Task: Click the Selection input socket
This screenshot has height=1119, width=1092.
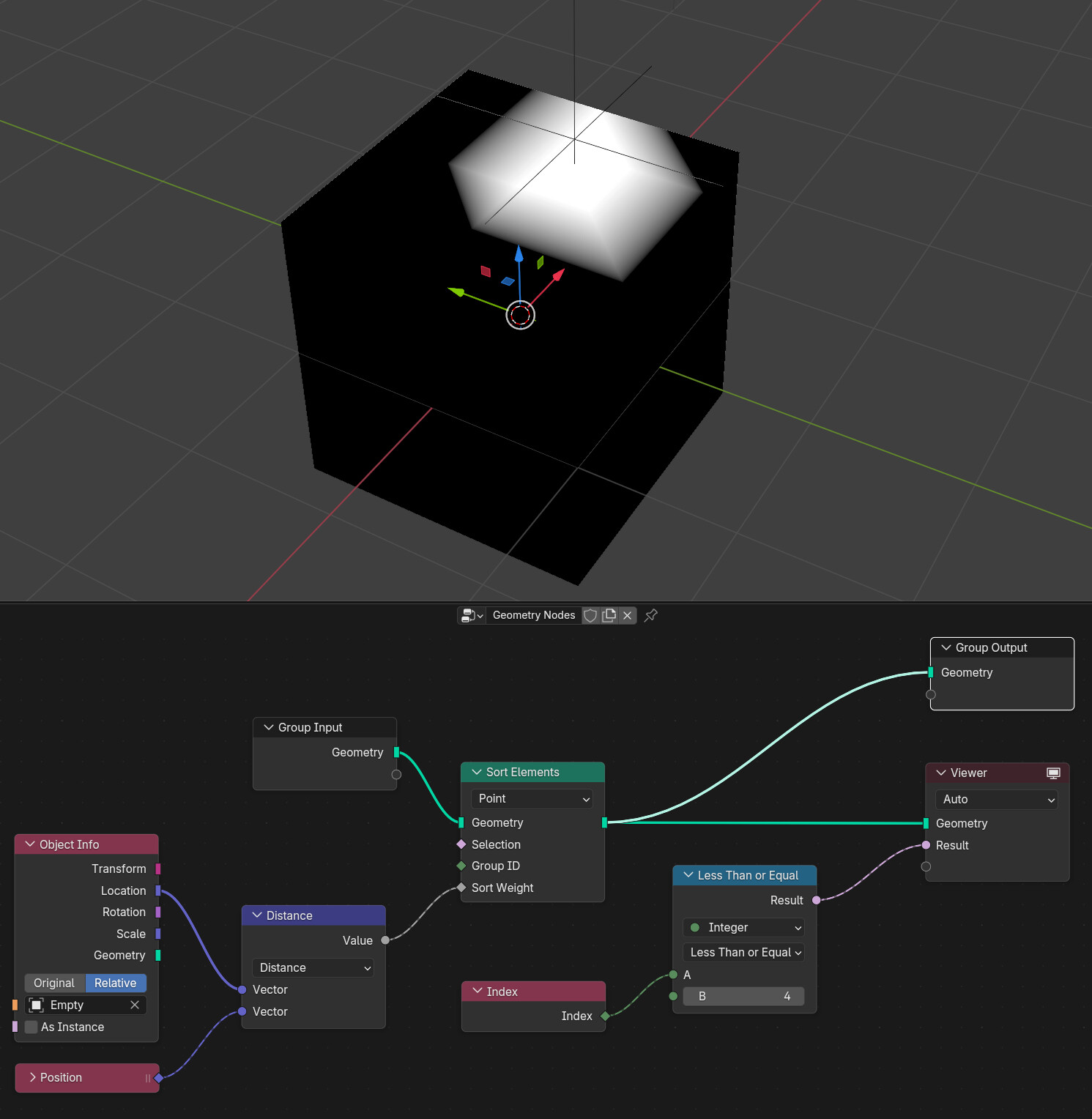Action: click(461, 844)
